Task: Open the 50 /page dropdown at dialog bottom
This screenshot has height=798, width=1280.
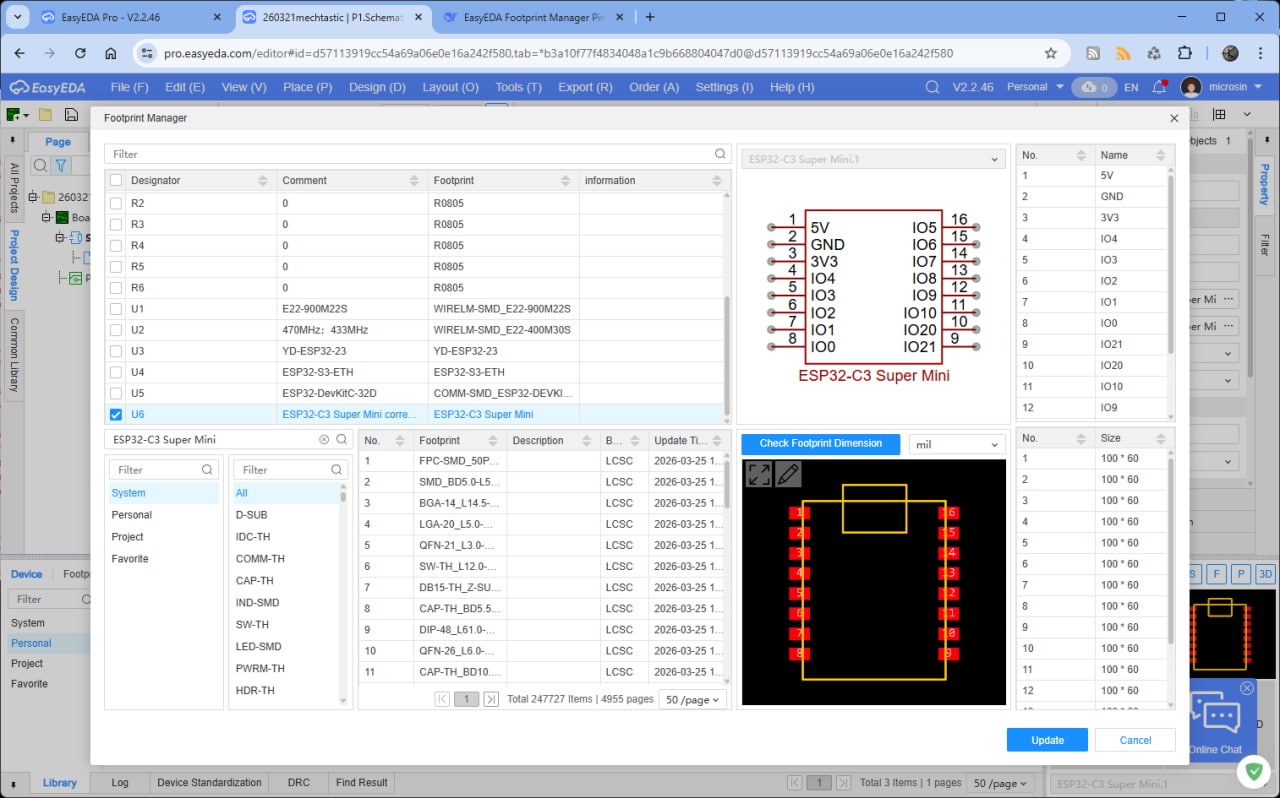Action: [692, 699]
